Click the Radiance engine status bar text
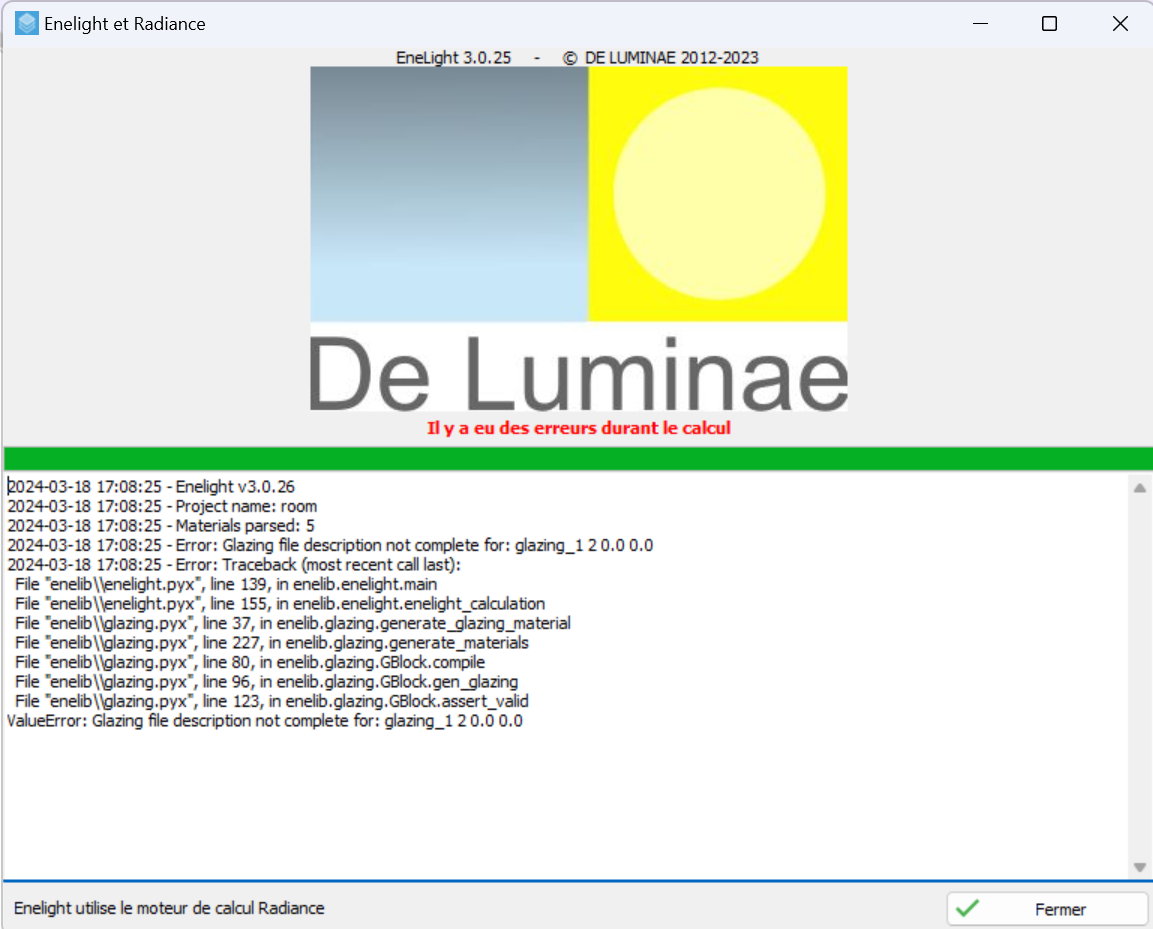1153x929 pixels. [x=169, y=908]
